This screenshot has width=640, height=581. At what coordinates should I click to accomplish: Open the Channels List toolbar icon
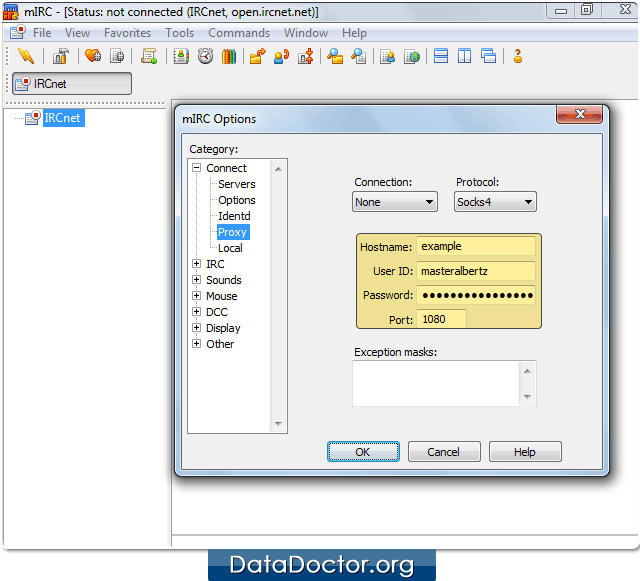point(117,56)
